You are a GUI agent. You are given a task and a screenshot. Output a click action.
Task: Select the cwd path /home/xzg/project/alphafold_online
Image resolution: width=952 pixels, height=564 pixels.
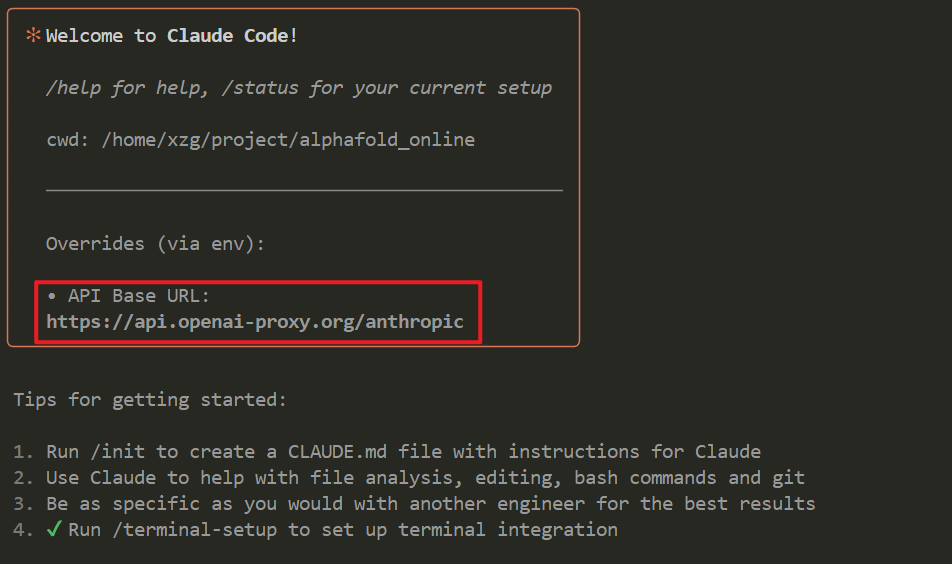click(x=288, y=140)
